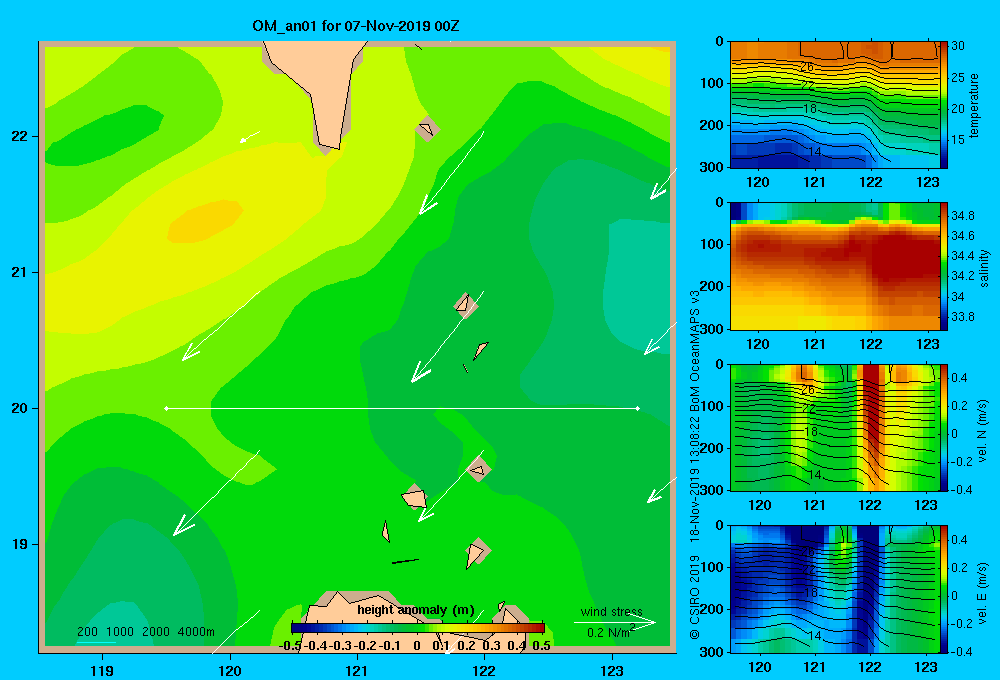
Task: Click the '2000' bathymetry depth label
Action: point(156,632)
